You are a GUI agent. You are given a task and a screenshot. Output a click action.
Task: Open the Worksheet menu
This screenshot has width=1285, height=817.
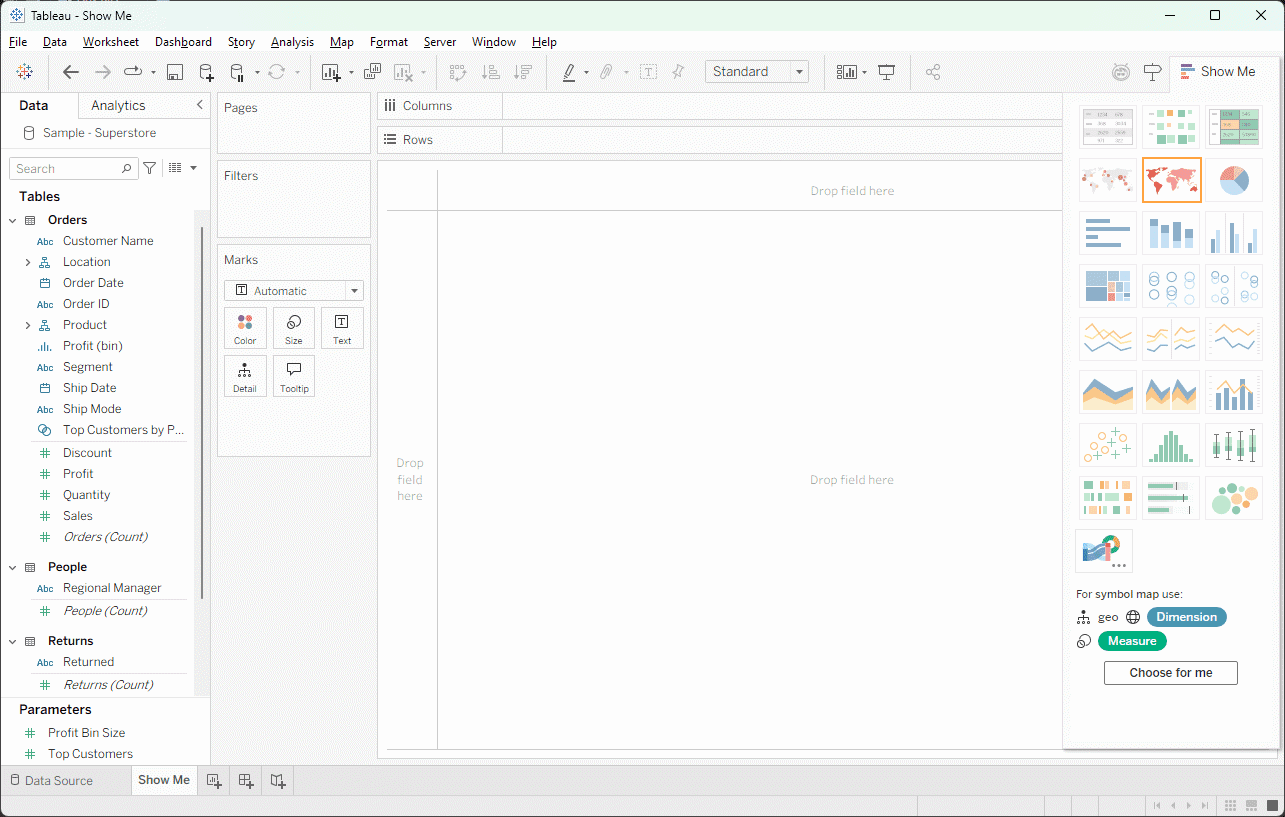point(111,42)
